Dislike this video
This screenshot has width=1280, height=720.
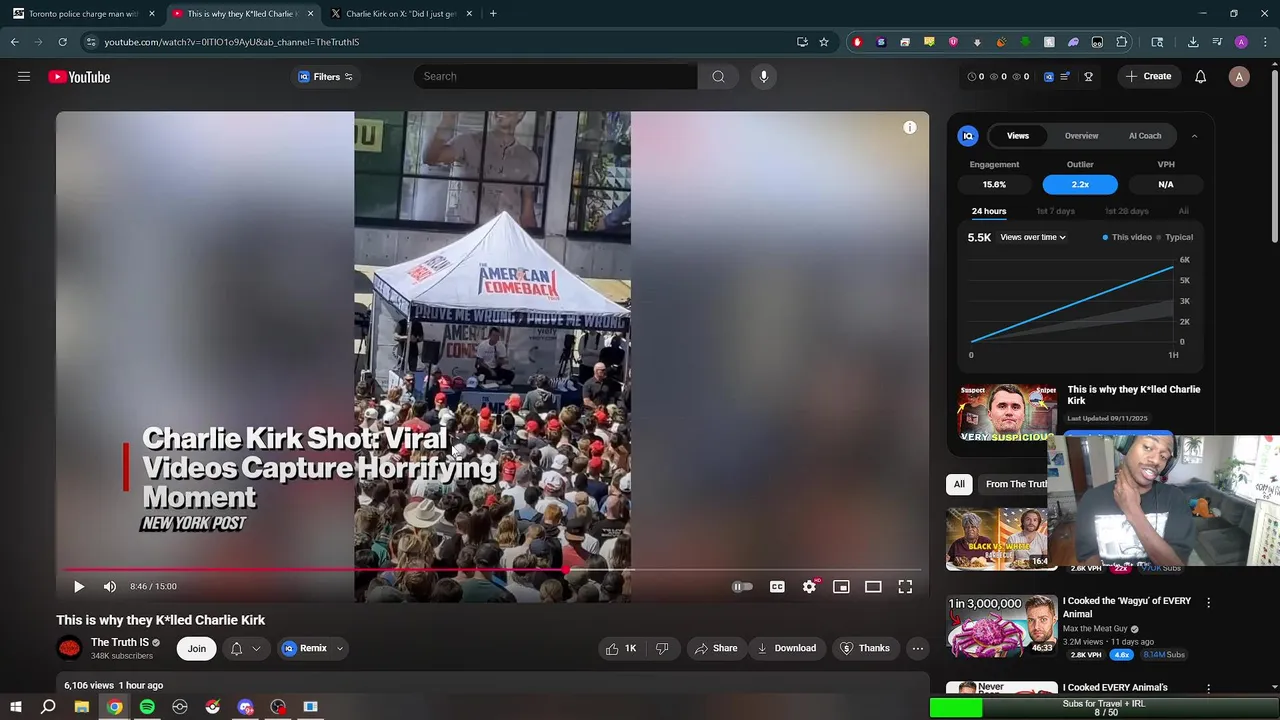point(661,648)
